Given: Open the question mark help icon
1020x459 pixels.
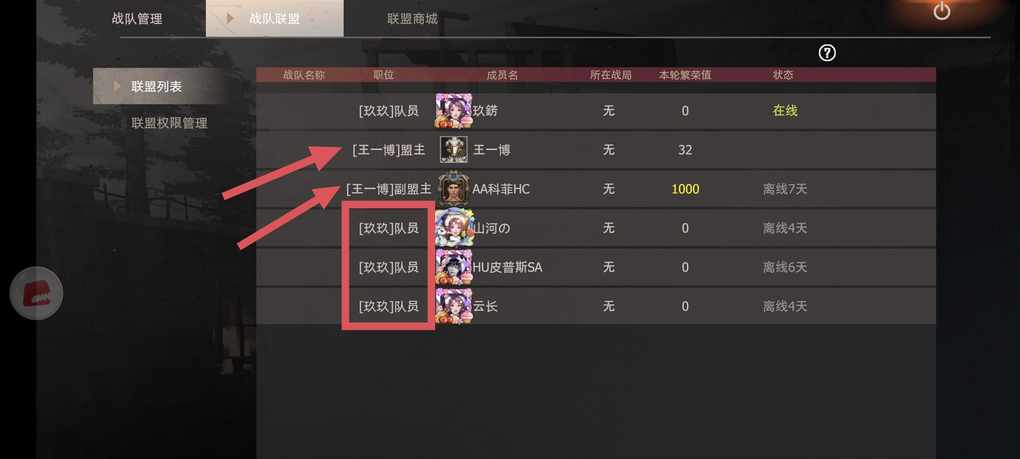Looking at the screenshot, I should (827, 53).
